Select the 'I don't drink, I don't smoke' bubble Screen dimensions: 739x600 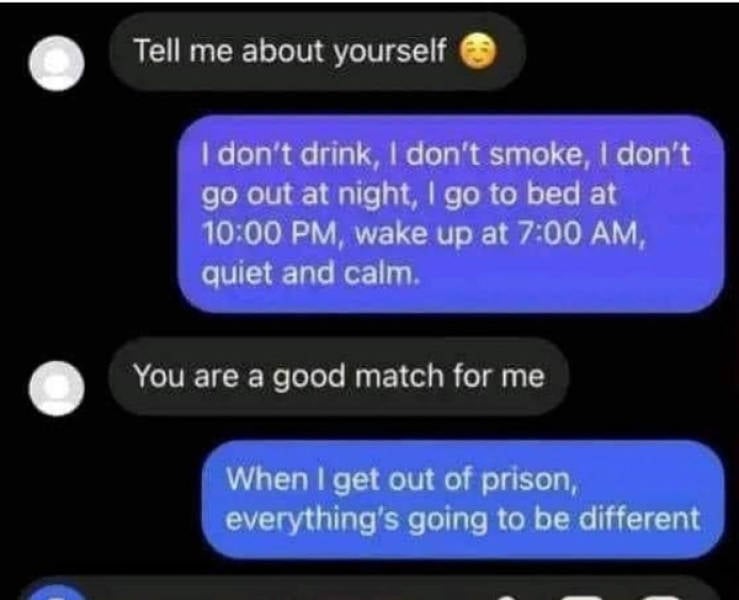(x=451, y=214)
